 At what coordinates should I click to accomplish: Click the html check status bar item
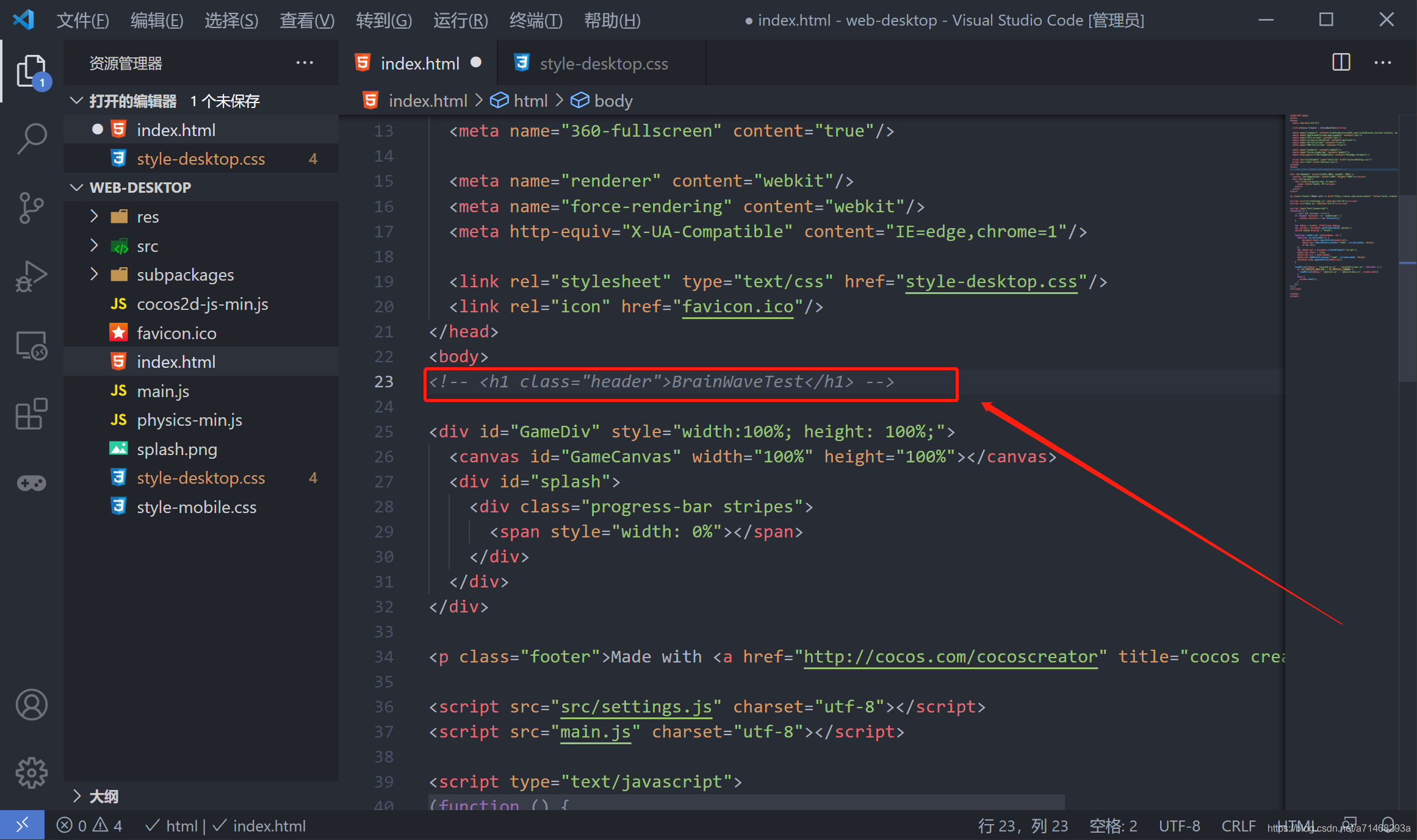pyautogui.click(x=171, y=825)
